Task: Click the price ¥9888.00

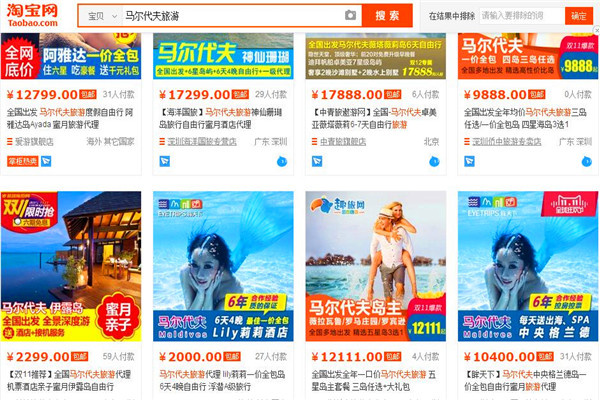Action: (496, 95)
